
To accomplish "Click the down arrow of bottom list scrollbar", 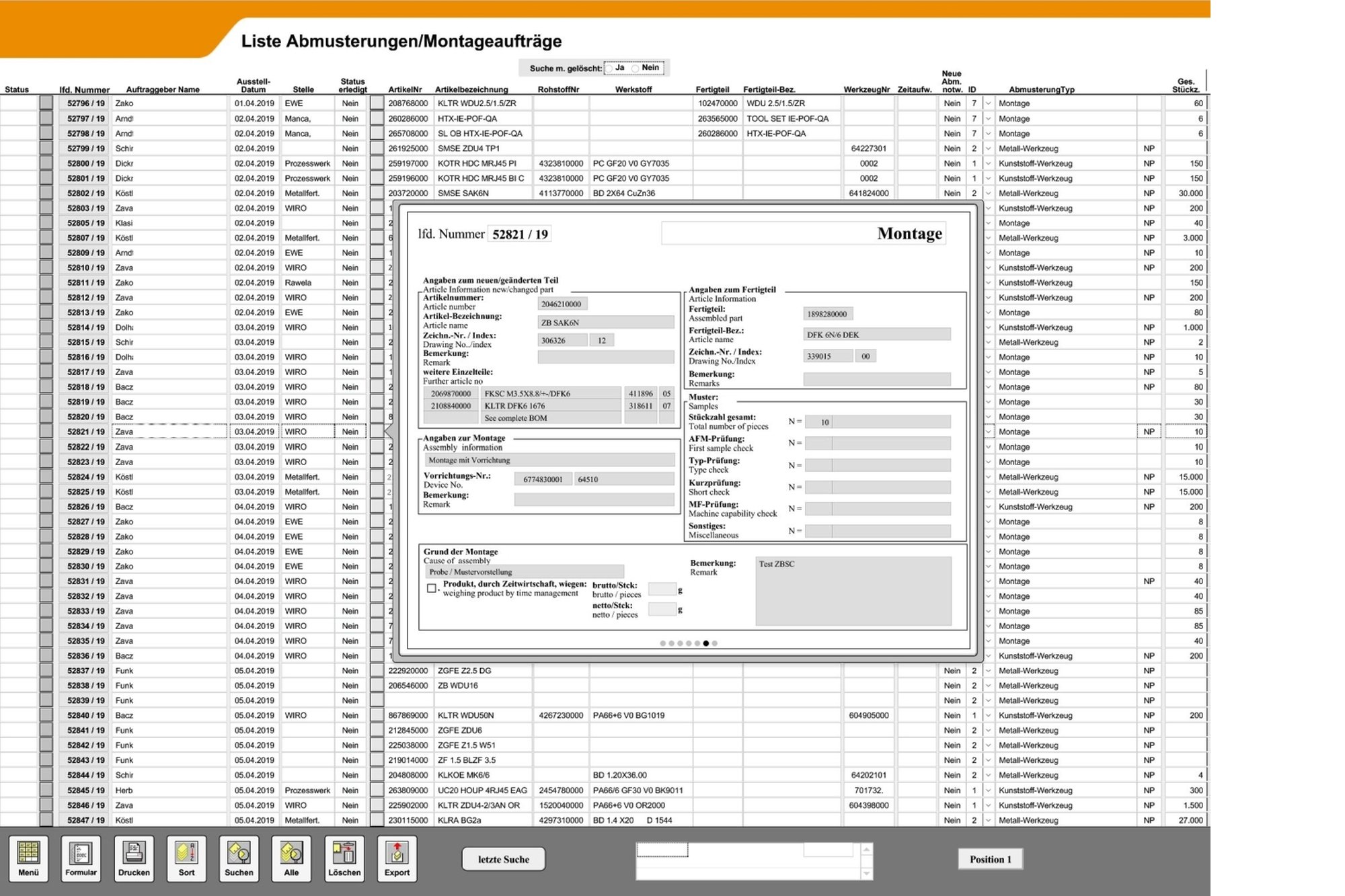I will point(867,873).
